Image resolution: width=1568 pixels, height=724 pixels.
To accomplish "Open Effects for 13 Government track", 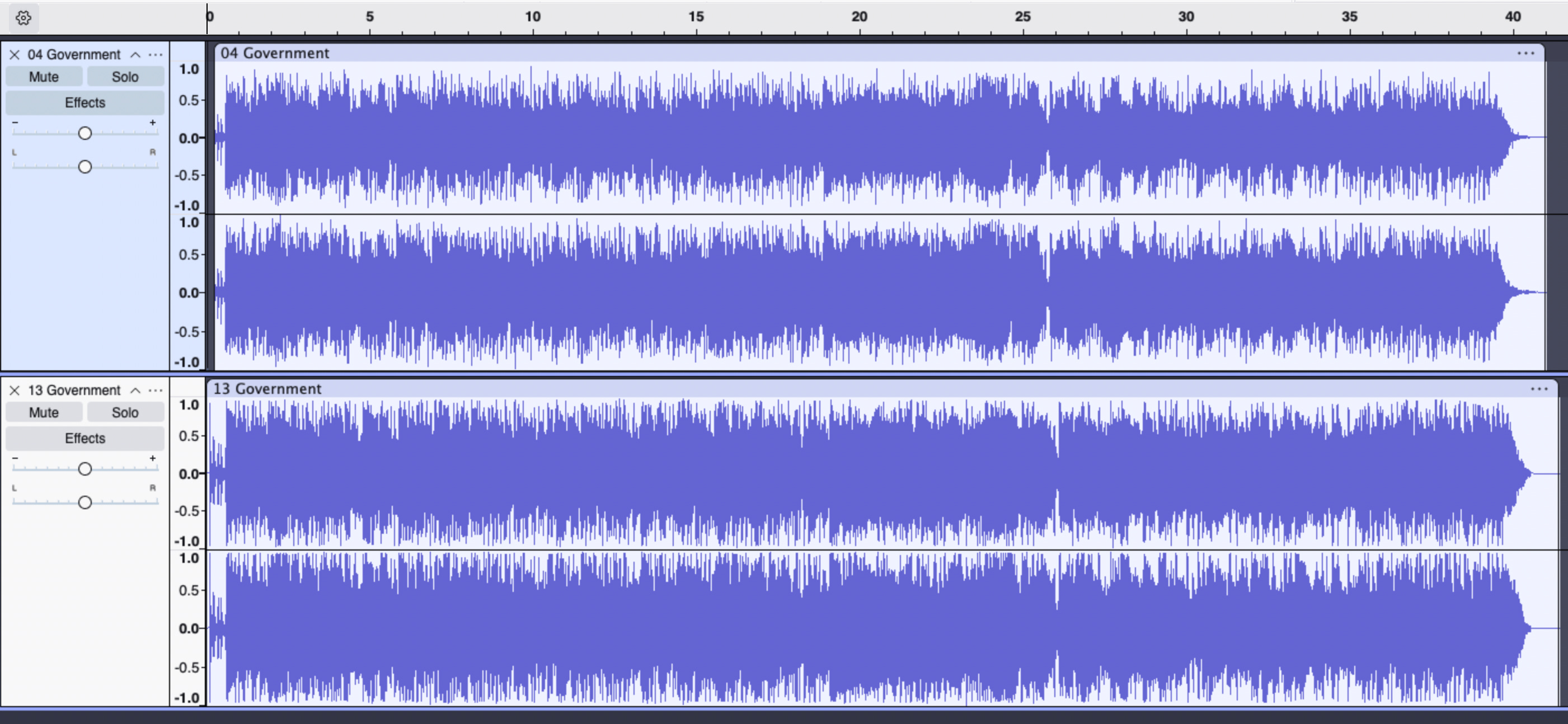I will tap(84, 439).
